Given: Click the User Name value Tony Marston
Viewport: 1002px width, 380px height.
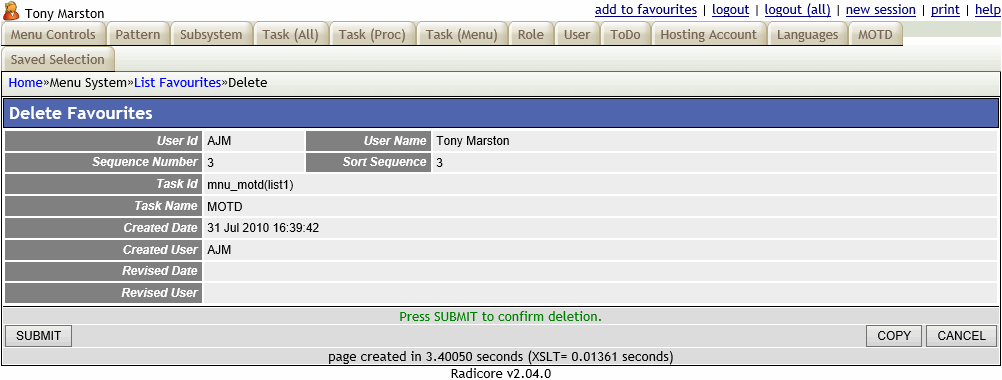Looking at the screenshot, I should (x=472, y=141).
